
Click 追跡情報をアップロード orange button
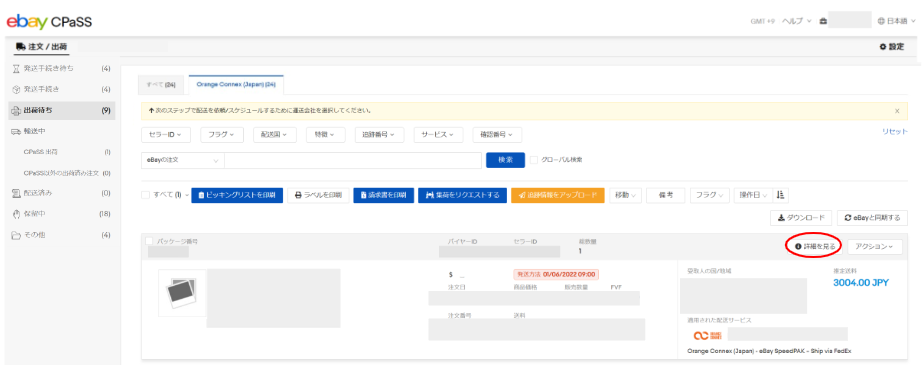point(558,195)
